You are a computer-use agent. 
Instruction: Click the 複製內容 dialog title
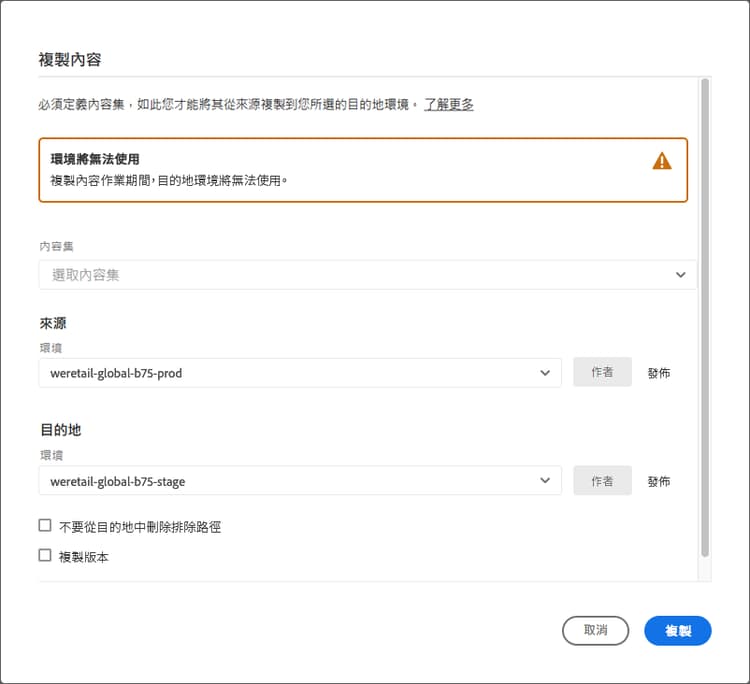point(70,59)
